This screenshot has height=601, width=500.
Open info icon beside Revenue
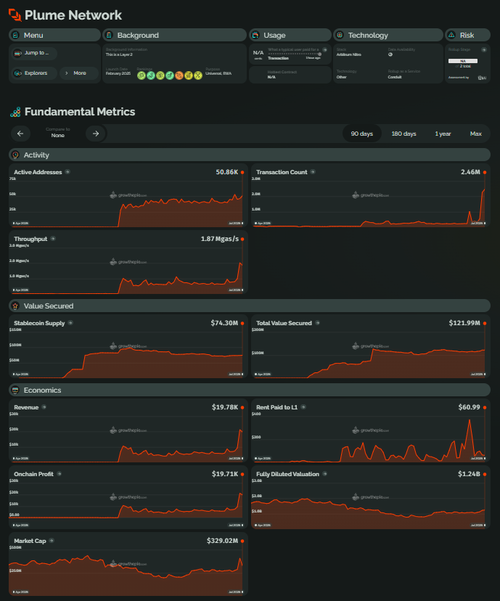tap(44, 407)
